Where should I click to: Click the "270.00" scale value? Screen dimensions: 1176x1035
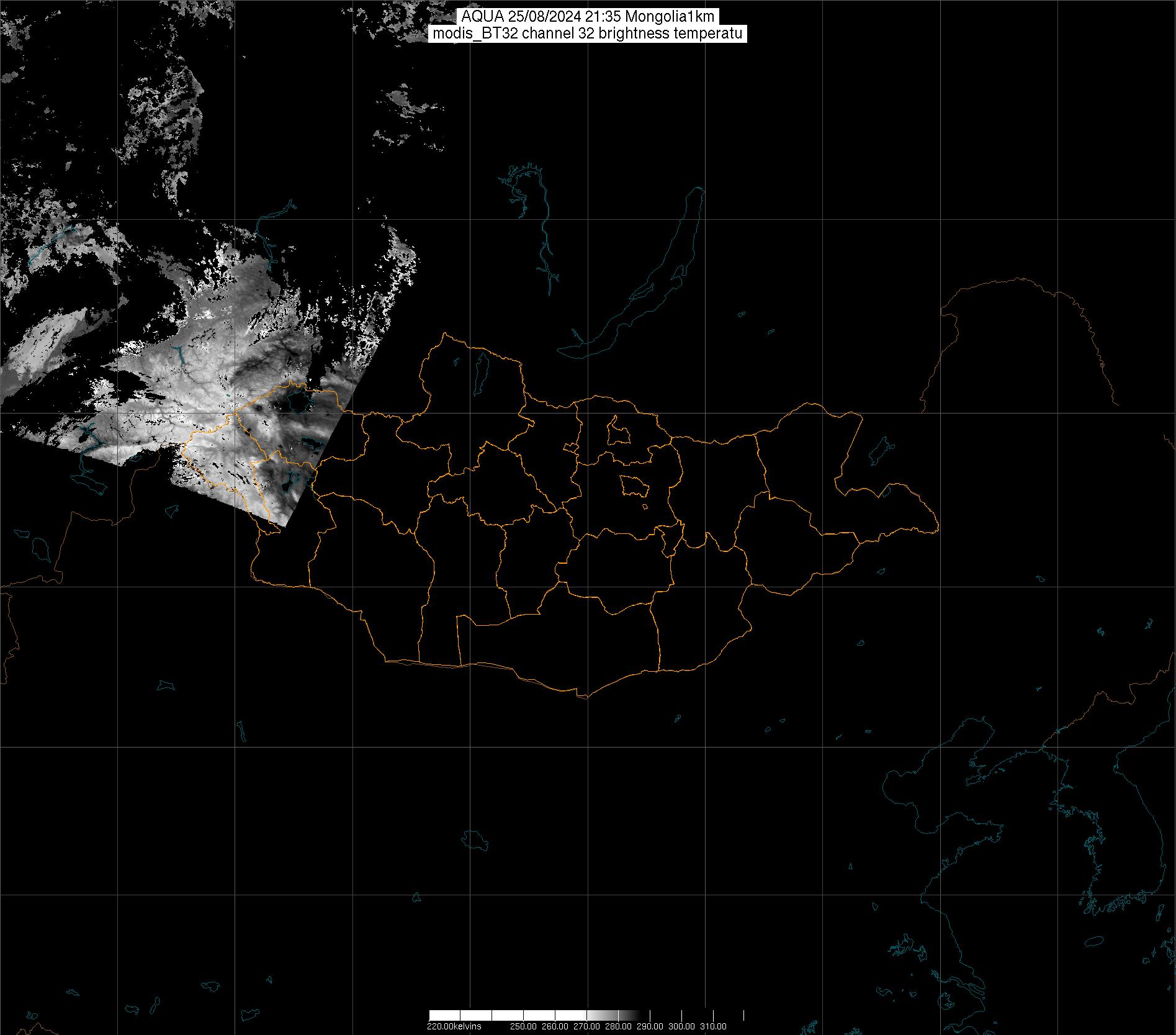(x=587, y=1026)
